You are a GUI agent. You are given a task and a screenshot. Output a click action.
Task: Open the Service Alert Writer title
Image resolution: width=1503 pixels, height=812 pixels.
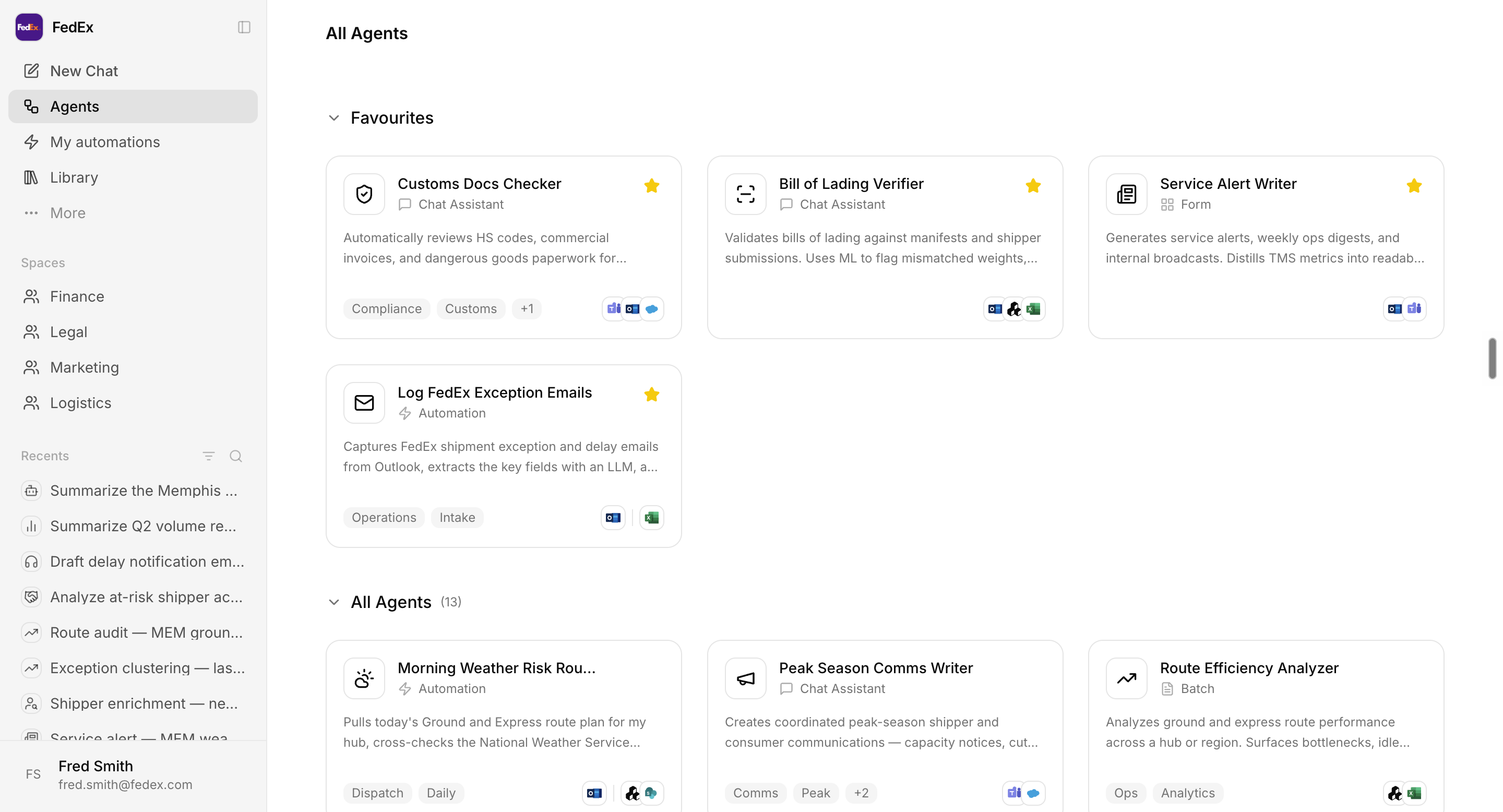click(1228, 184)
